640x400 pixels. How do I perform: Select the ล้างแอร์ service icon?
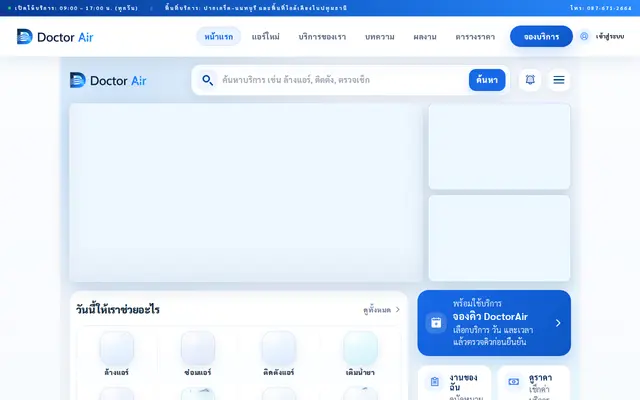117,348
